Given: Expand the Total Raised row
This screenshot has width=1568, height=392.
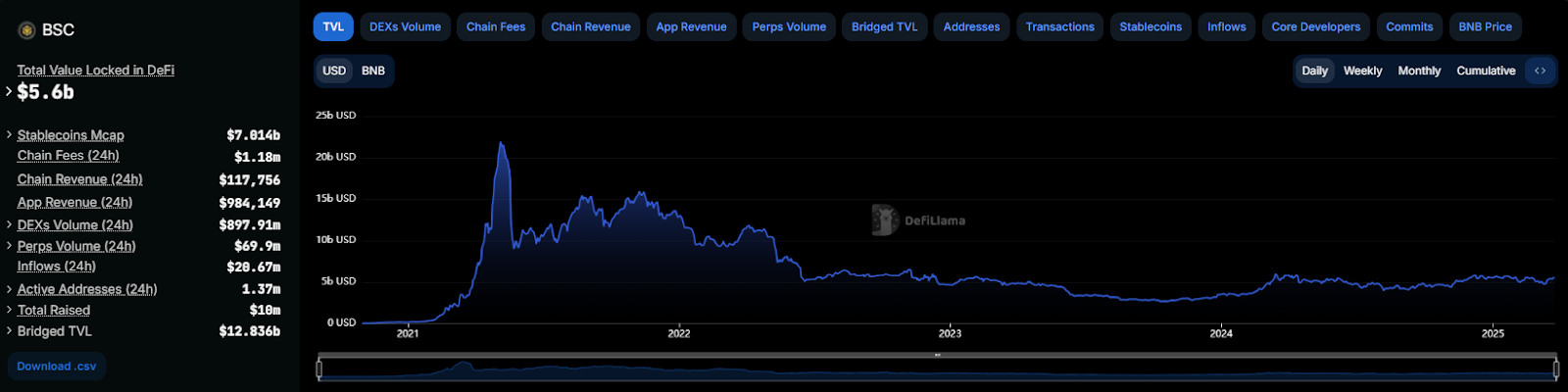Looking at the screenshot, I should pos(9,310).
